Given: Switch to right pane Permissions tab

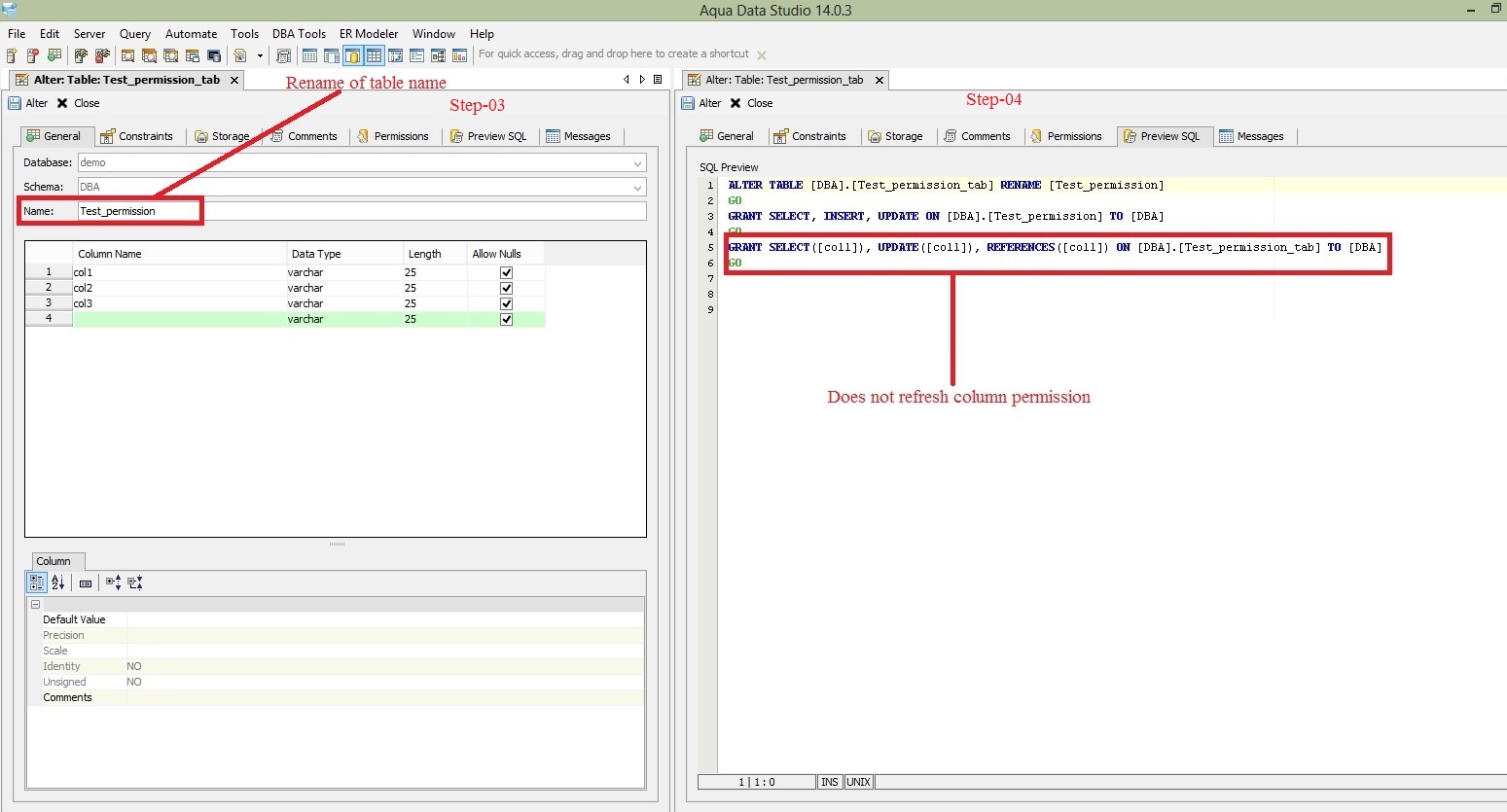Looking at the screenshot, I should pos(1066,136).
